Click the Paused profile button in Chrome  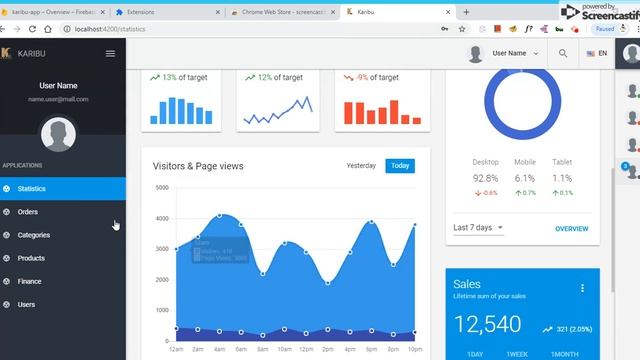[610, 29]
